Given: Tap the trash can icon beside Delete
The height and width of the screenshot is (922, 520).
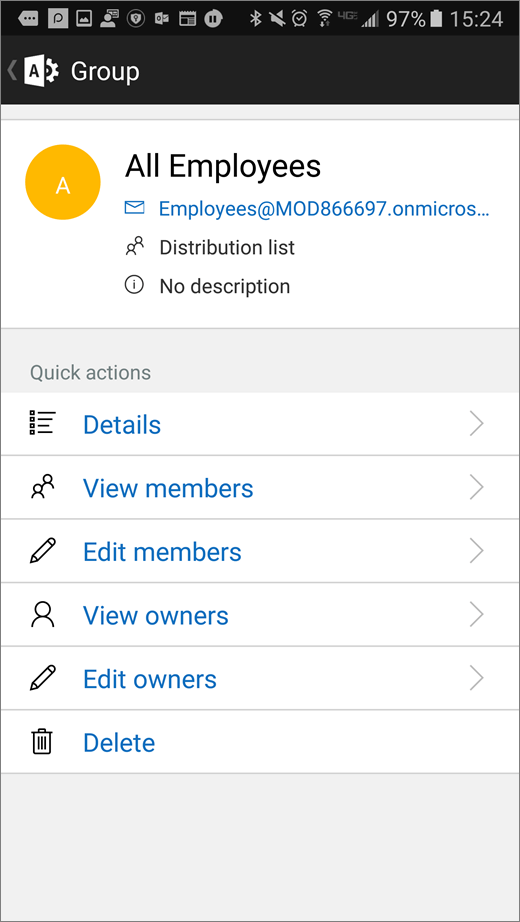Looking at the screenshot, I should 42,741.
